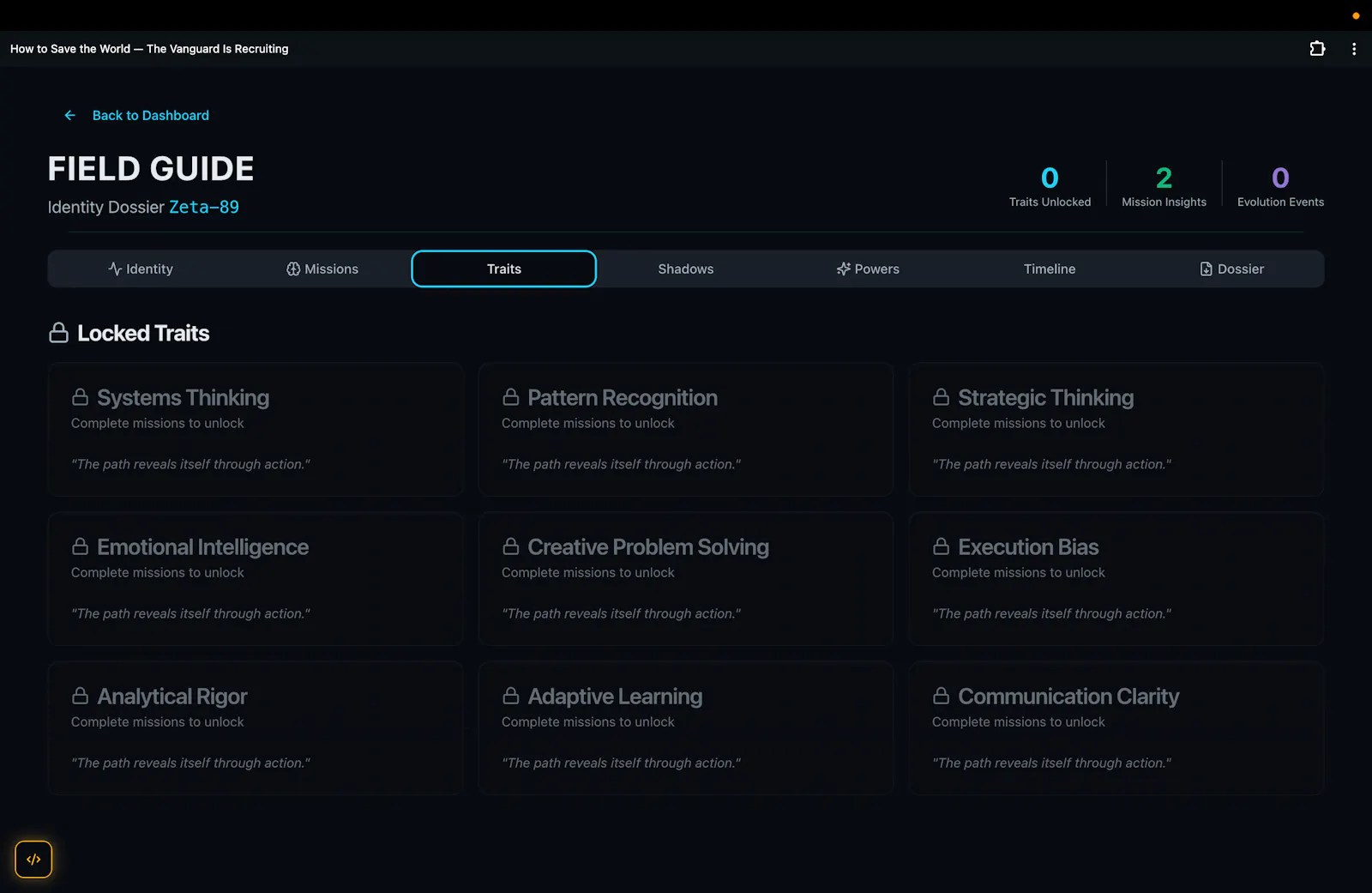The image size is (1372, 893).
Task: Open the Timeline tab
Action: coord(1050,269)
